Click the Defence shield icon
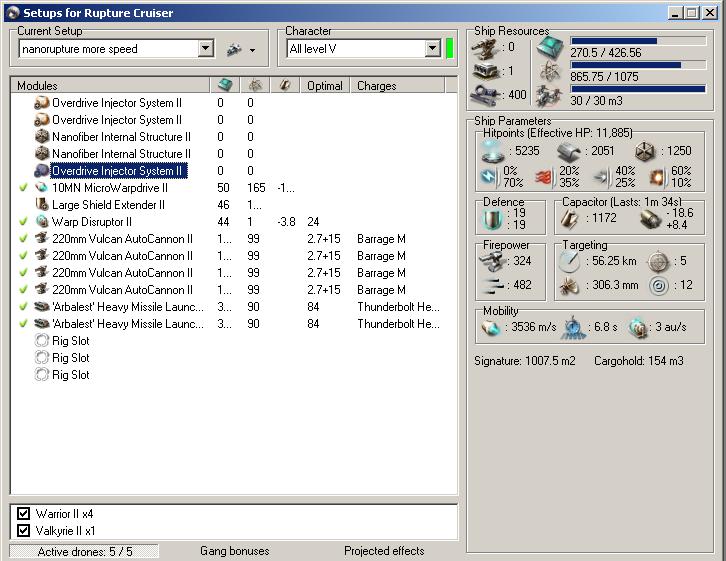This screenshot has width=726, height=561. pos(492,219)
